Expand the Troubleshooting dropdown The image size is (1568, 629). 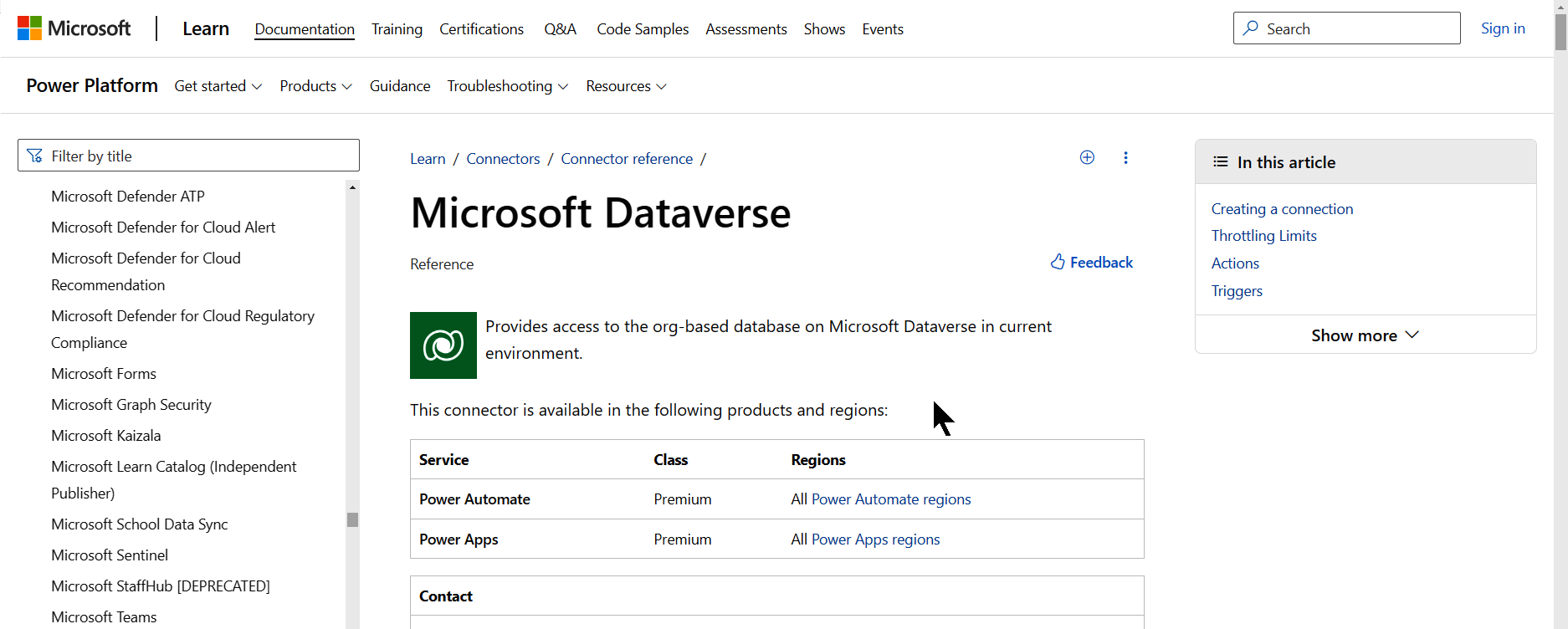[508, 86]
